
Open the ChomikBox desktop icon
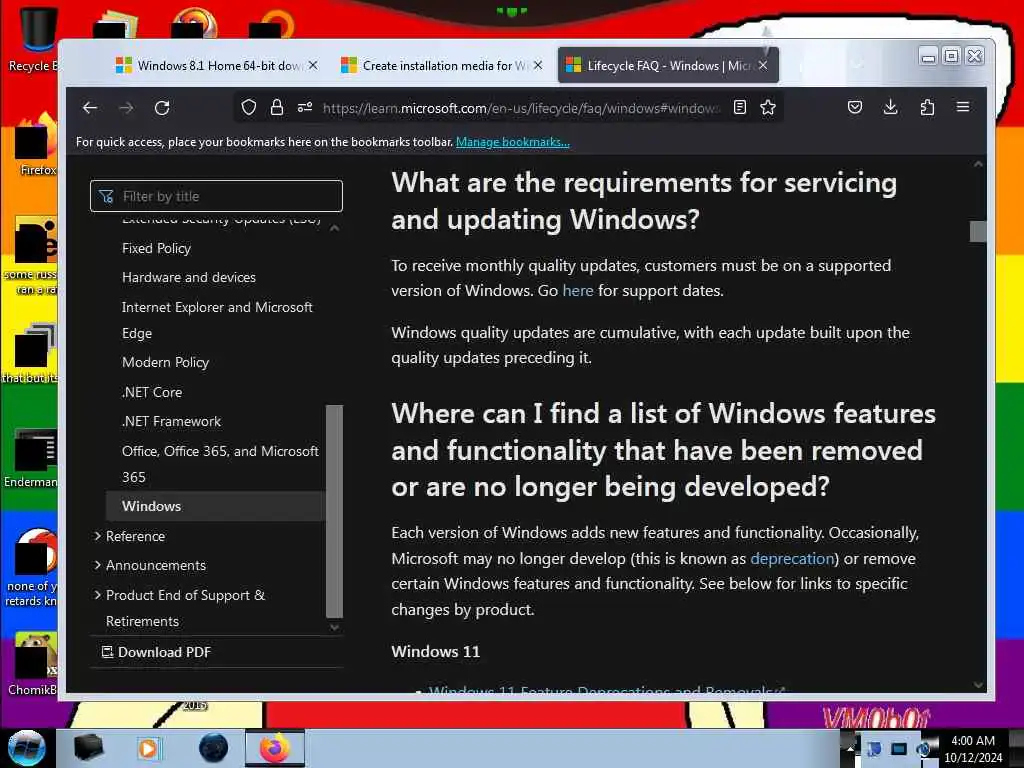click(x=34, y=663)
